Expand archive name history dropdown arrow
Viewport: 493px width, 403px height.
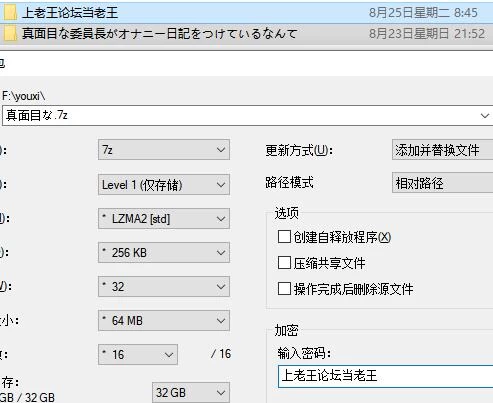pyautogui.click(x=485, y=116)
